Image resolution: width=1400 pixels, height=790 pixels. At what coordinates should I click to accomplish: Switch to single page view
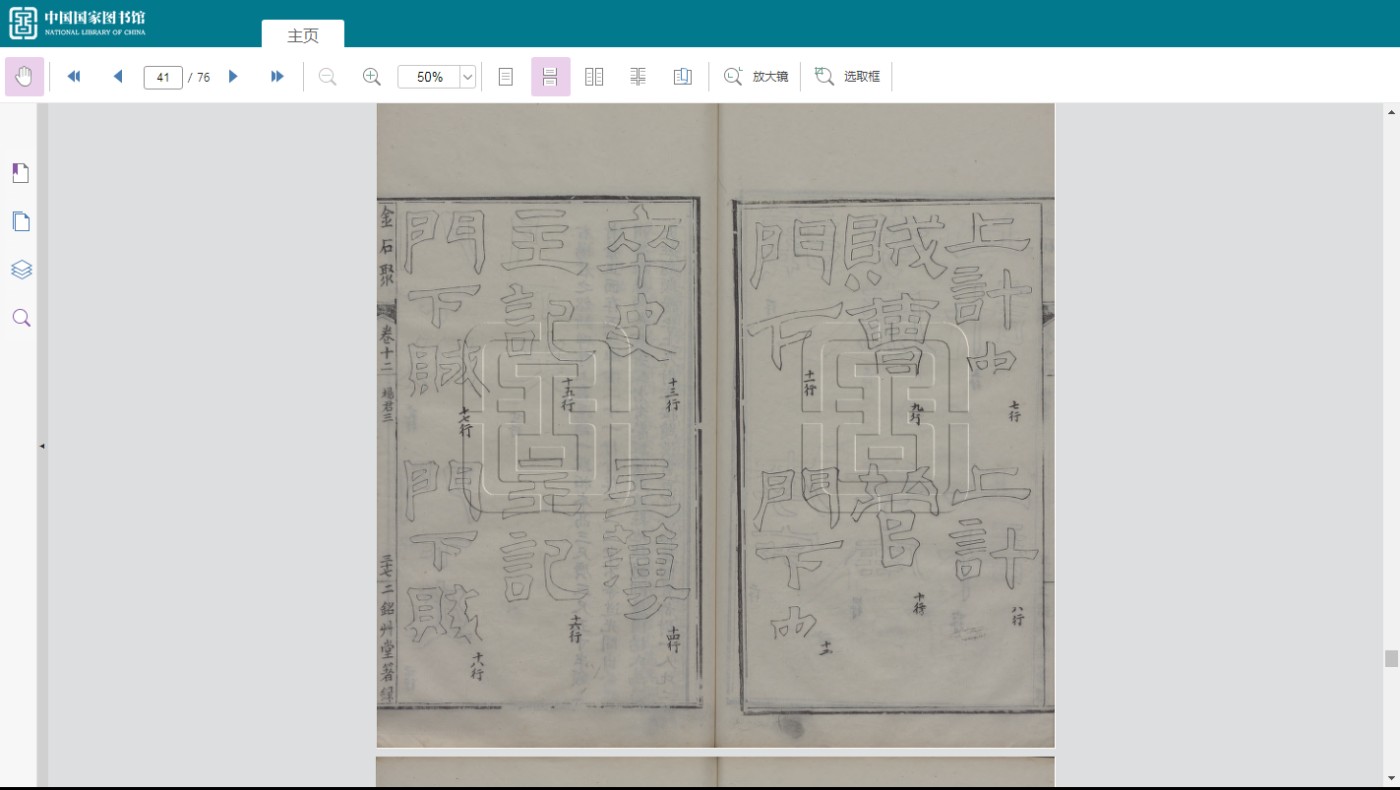[x=506, y=77]
